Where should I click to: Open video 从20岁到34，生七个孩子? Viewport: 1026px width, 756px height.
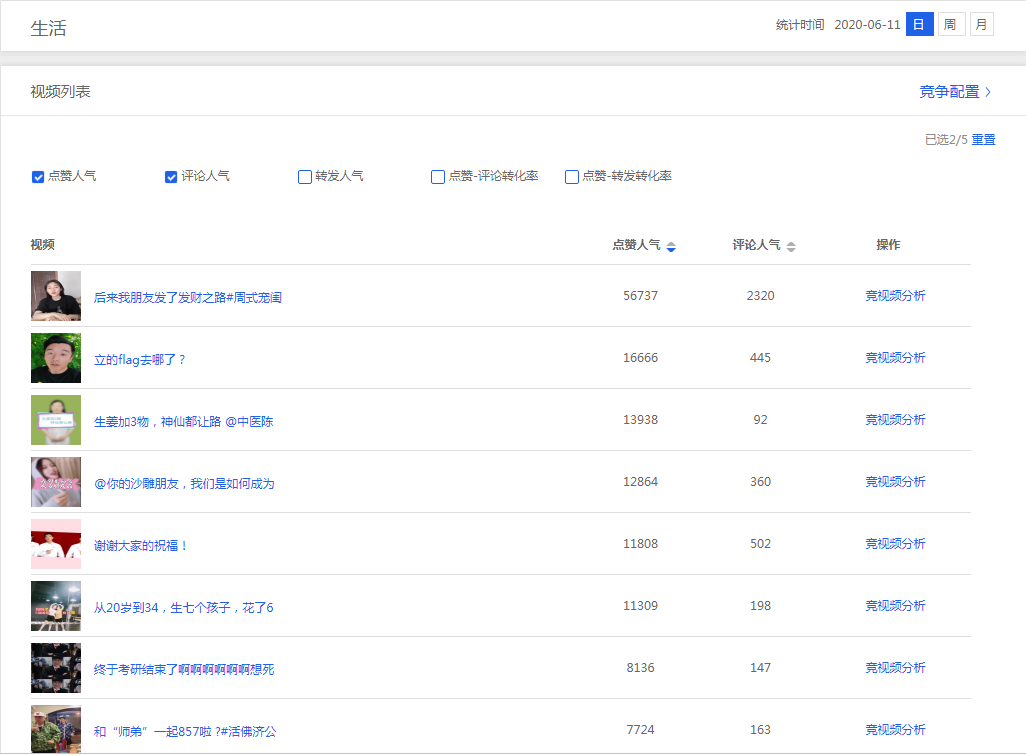pyautogui.click(x=184, y=608)
